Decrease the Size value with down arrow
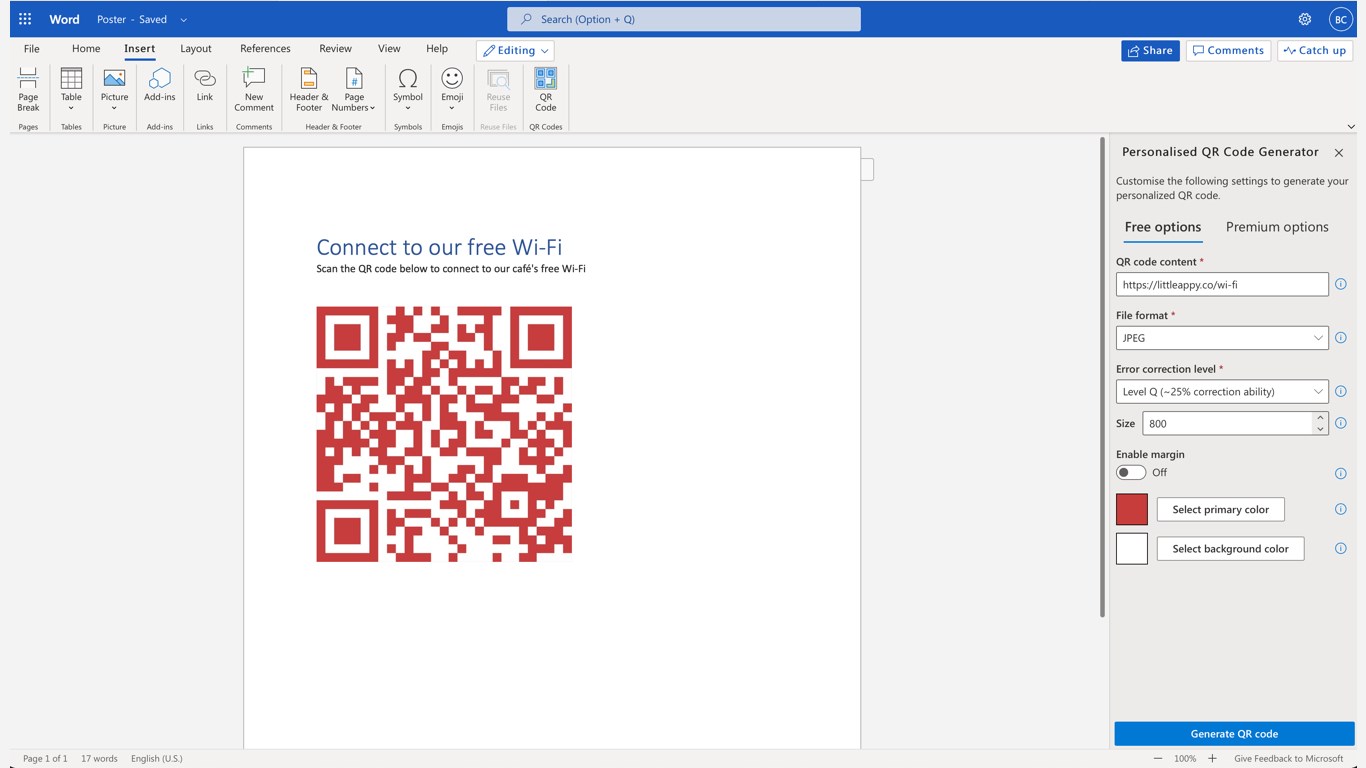Image resolution: width=1366 pixels, height=768 pixels. [1320, 429]
